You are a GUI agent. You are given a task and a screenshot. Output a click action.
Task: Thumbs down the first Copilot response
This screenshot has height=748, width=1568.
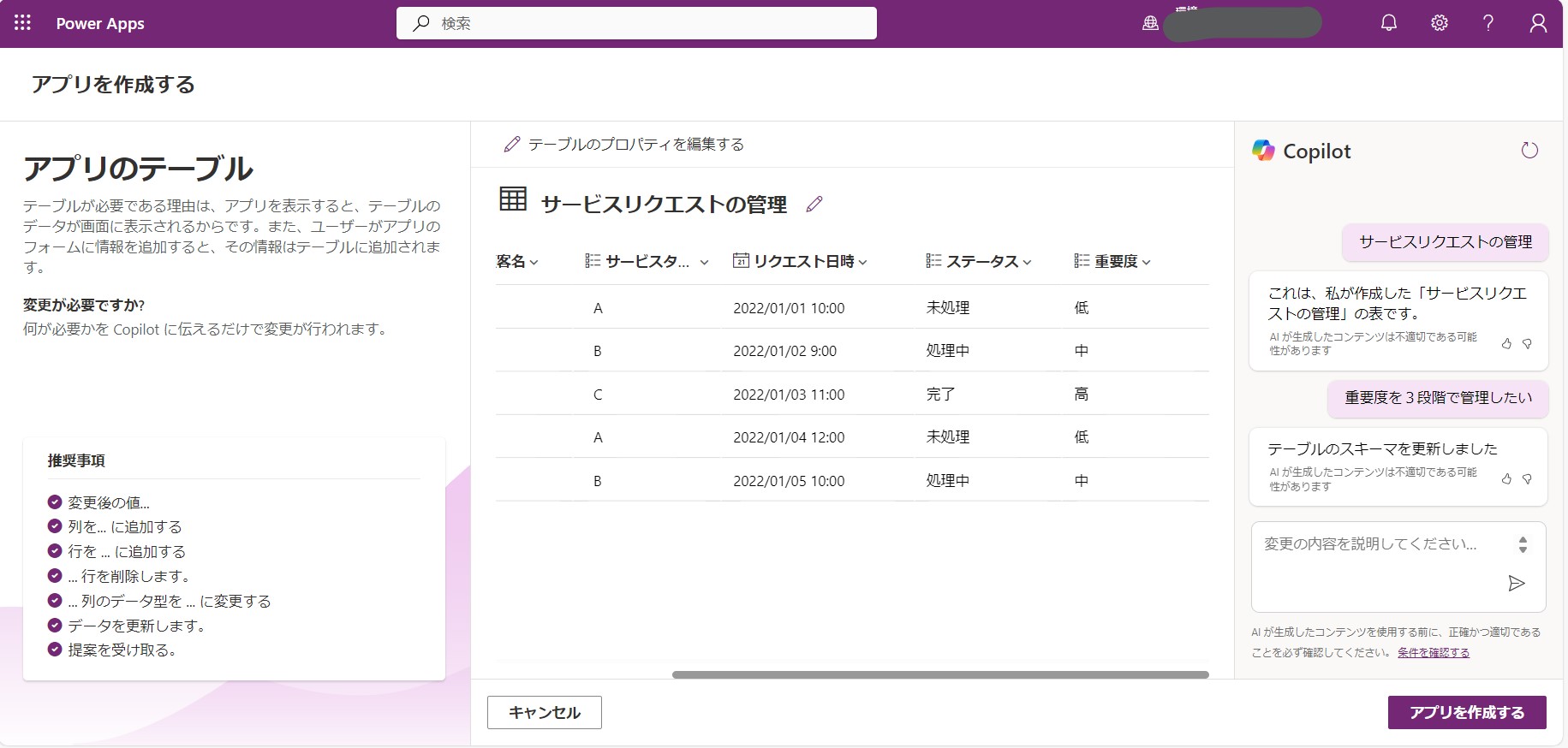[x=1527, y=343]
